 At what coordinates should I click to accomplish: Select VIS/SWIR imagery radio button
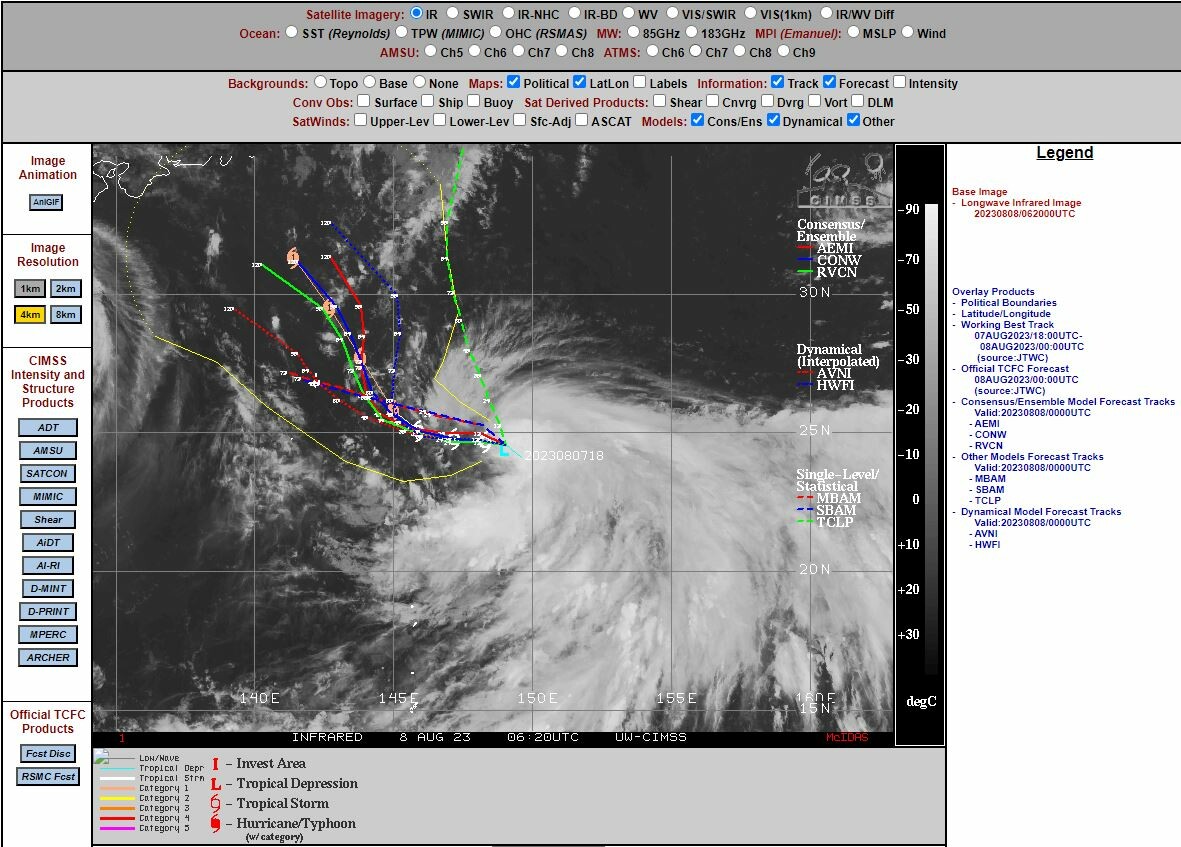[x=673, y=13]
